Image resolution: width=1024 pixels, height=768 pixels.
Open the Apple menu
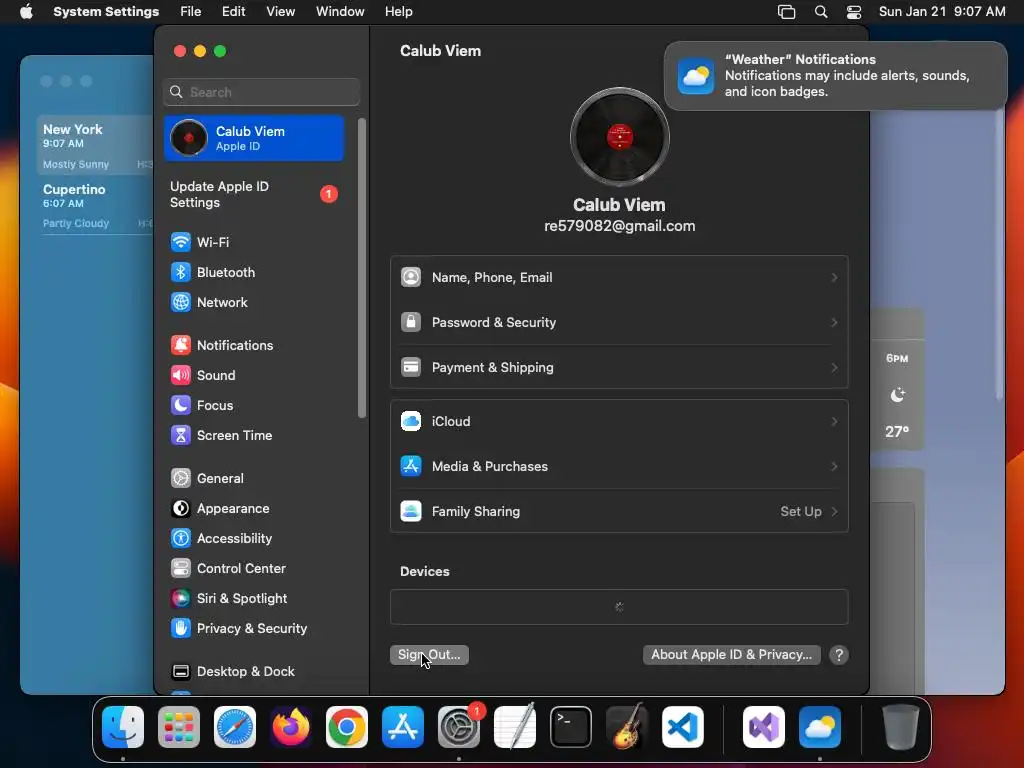pos(26,12)
